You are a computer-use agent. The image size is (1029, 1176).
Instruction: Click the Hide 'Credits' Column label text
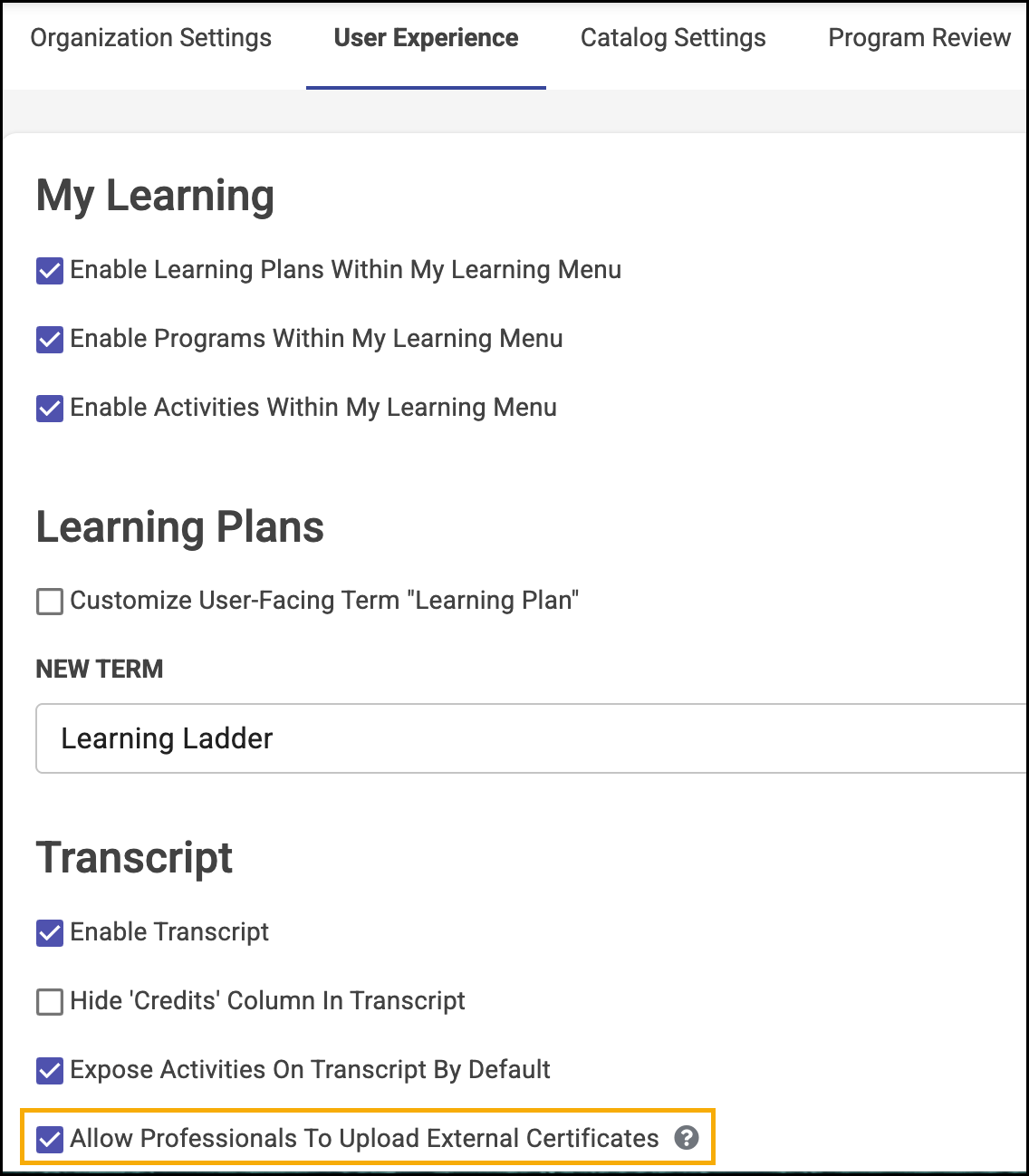tap(267, 1001)
